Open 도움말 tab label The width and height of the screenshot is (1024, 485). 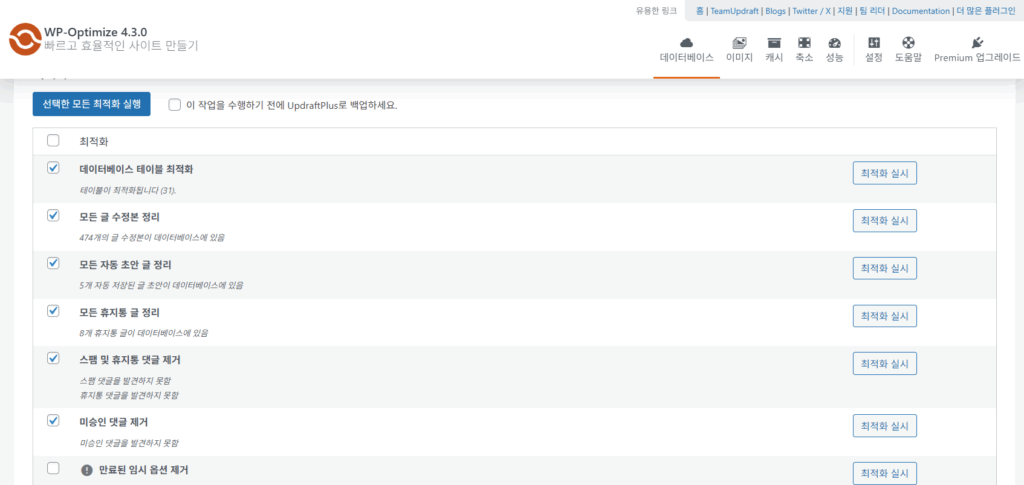pyautogui.click(x=908, y=57)
